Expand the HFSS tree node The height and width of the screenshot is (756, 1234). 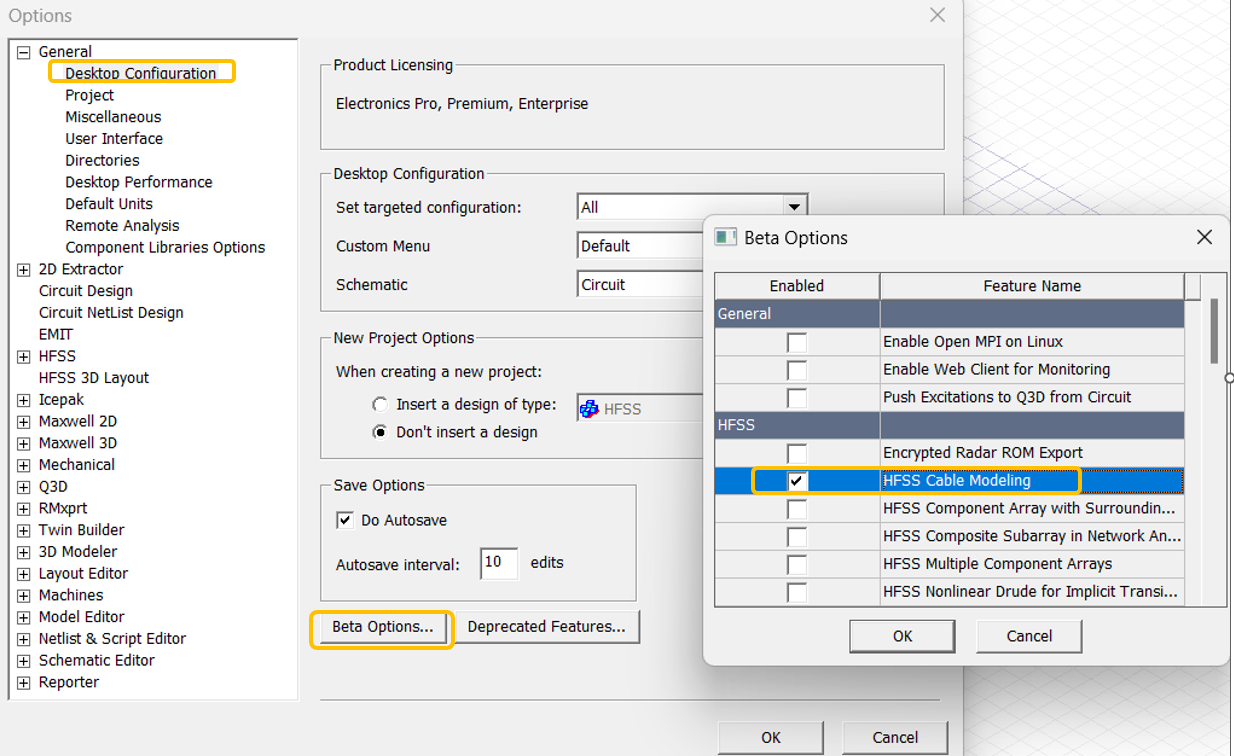pos(24,357)
